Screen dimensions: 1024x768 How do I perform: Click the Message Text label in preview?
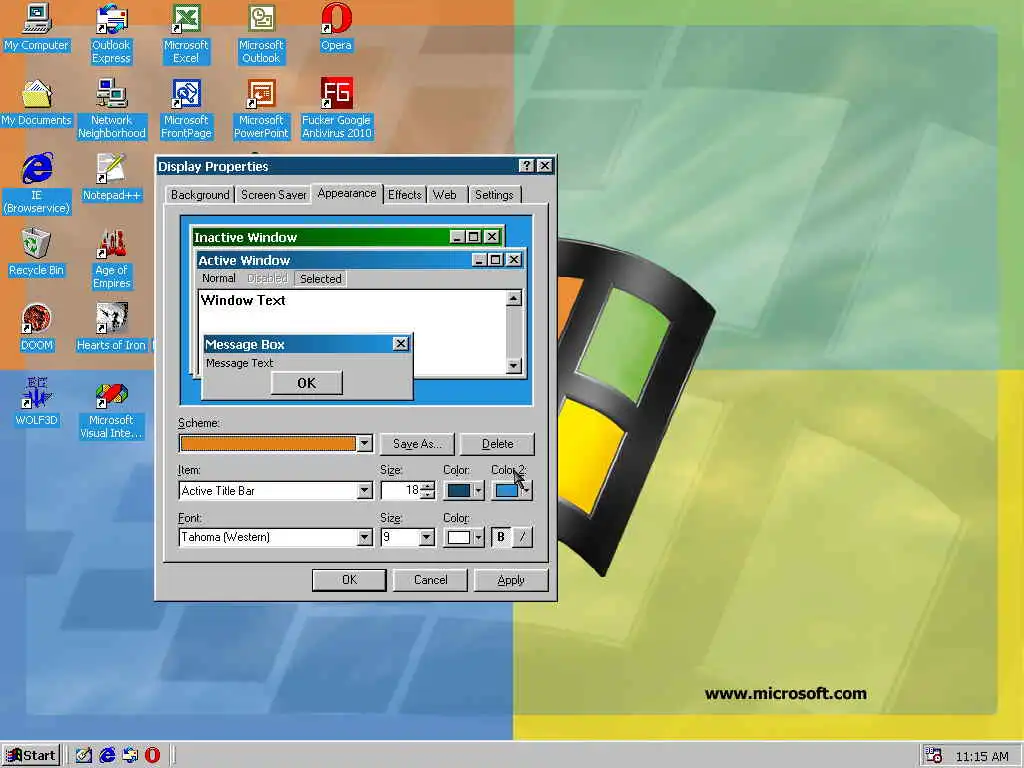[240, 363]
